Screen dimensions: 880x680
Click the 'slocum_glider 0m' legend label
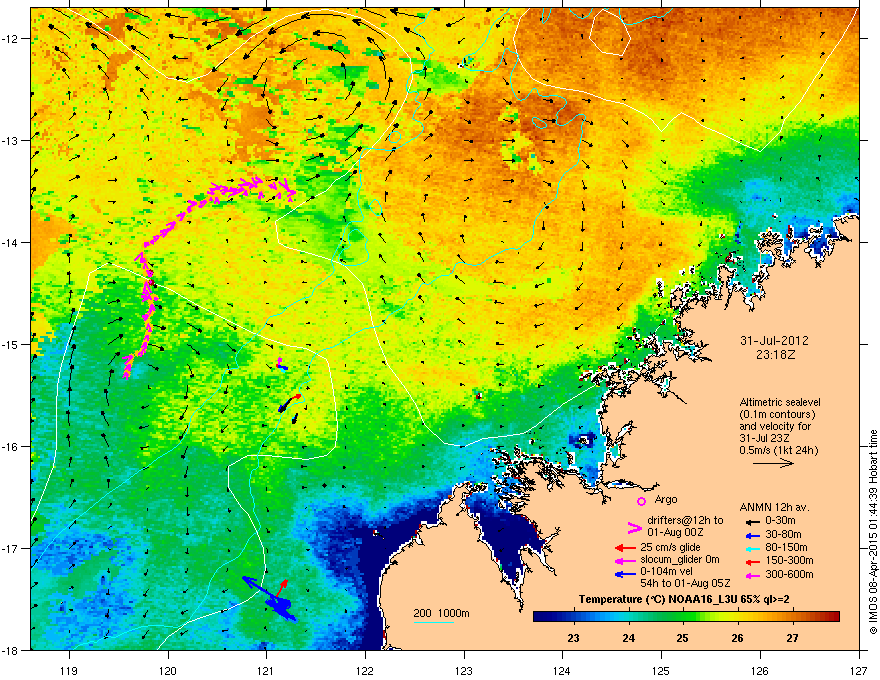[680, 560]
